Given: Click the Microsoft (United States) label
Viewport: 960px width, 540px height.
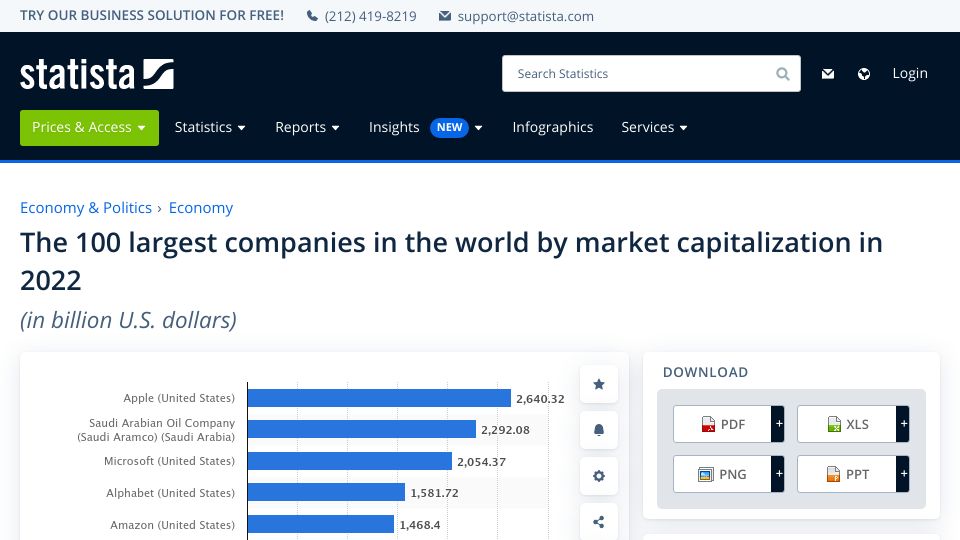Looking at the screenshot, I should [169, 461].
